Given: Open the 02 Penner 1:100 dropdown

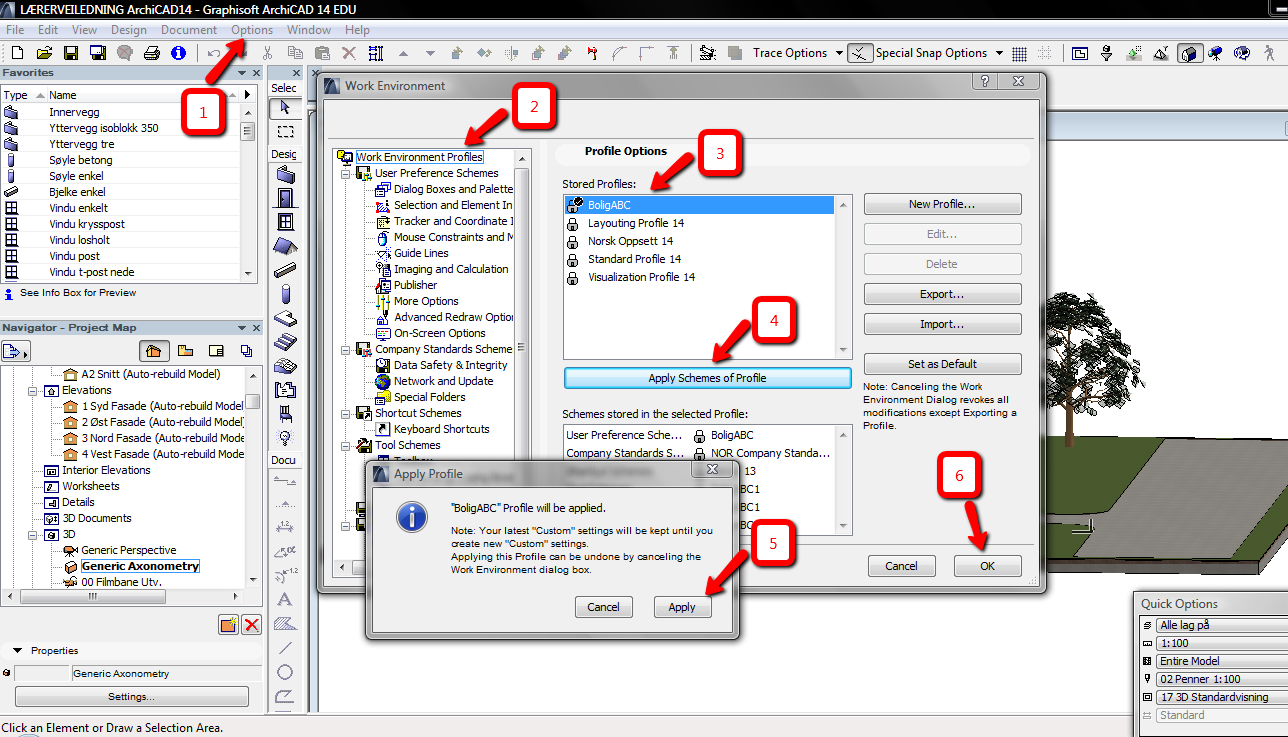Looking at the screenshot, I should click(1222, 679).
